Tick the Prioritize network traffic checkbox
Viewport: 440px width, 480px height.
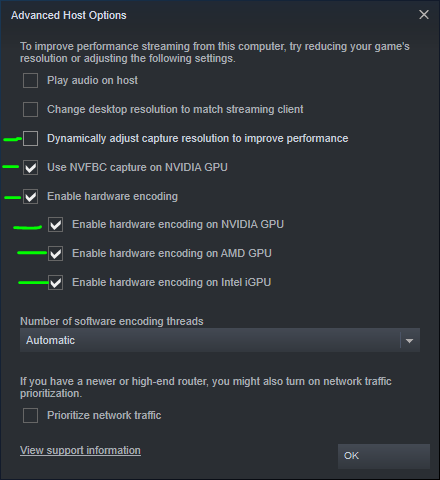(30, 416)
